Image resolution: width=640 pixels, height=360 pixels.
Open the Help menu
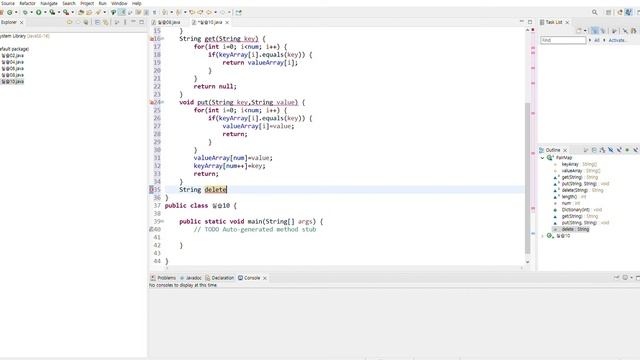pos(136,3)
